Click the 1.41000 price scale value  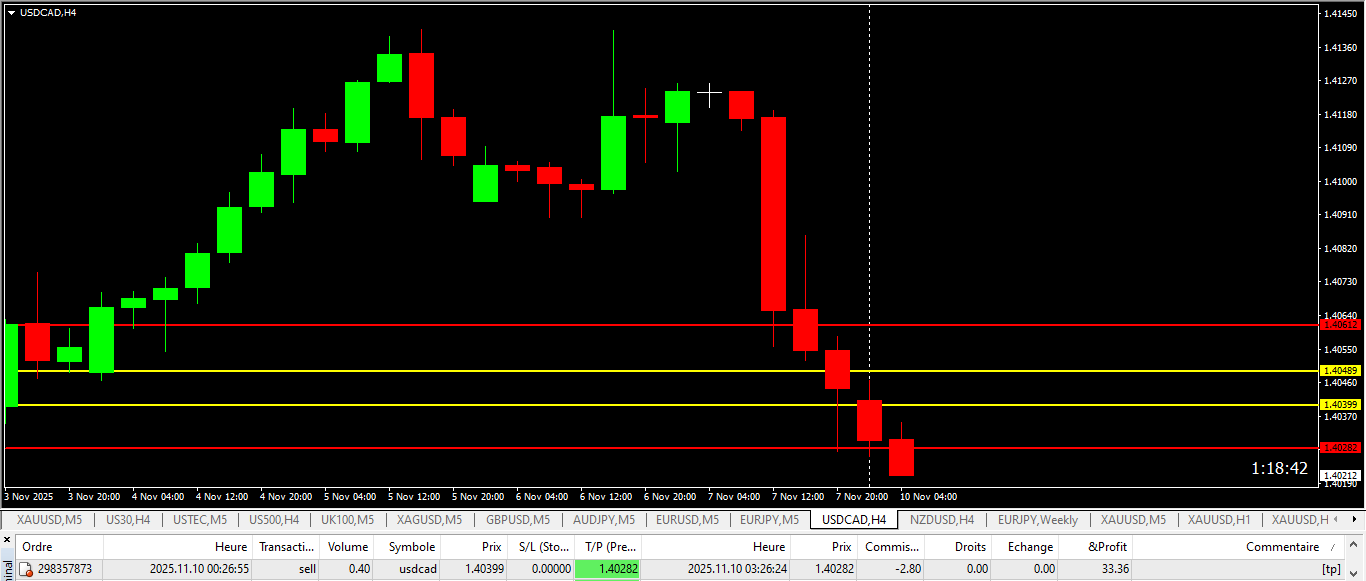click(1341, 181)
